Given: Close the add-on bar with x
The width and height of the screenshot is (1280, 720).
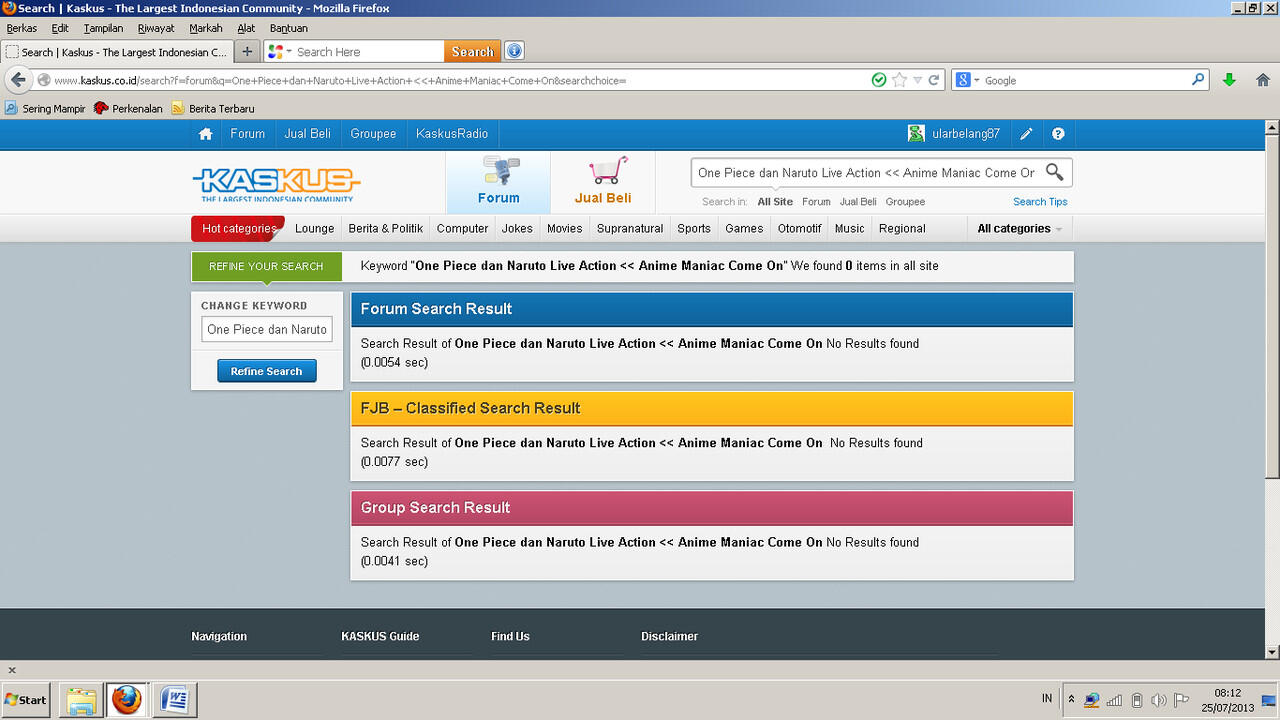Looking at the screenshot, I should pyautogui.click(x=12, y=670).
